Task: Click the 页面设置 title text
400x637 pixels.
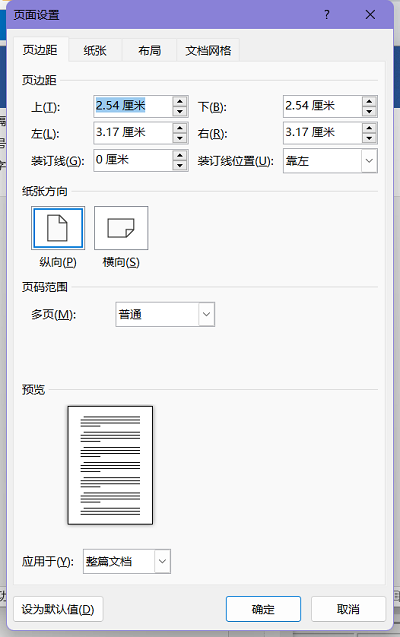Action: pyautogui.click(x=37, y=15)
